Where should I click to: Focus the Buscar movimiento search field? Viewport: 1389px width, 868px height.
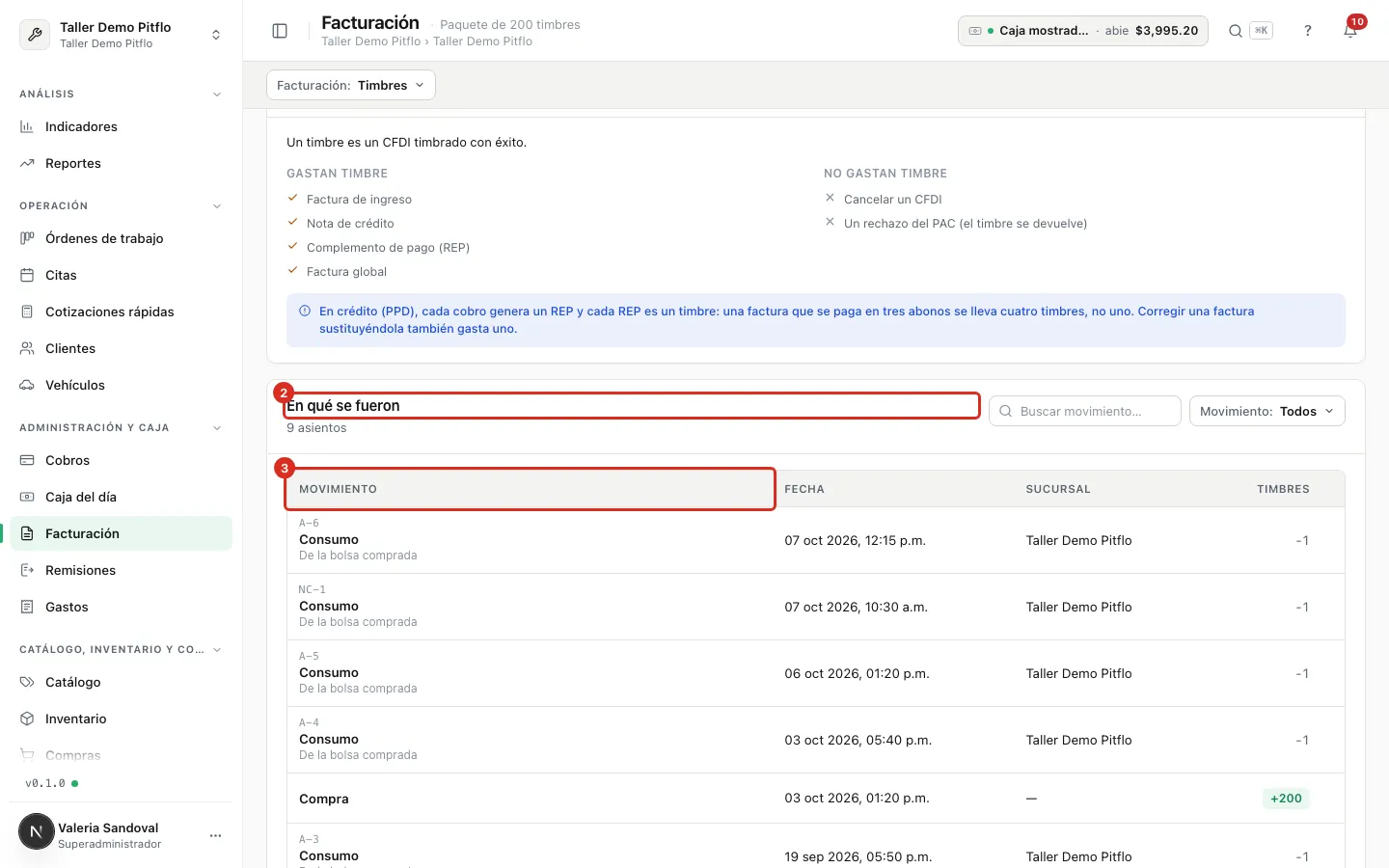(1085, 411)
